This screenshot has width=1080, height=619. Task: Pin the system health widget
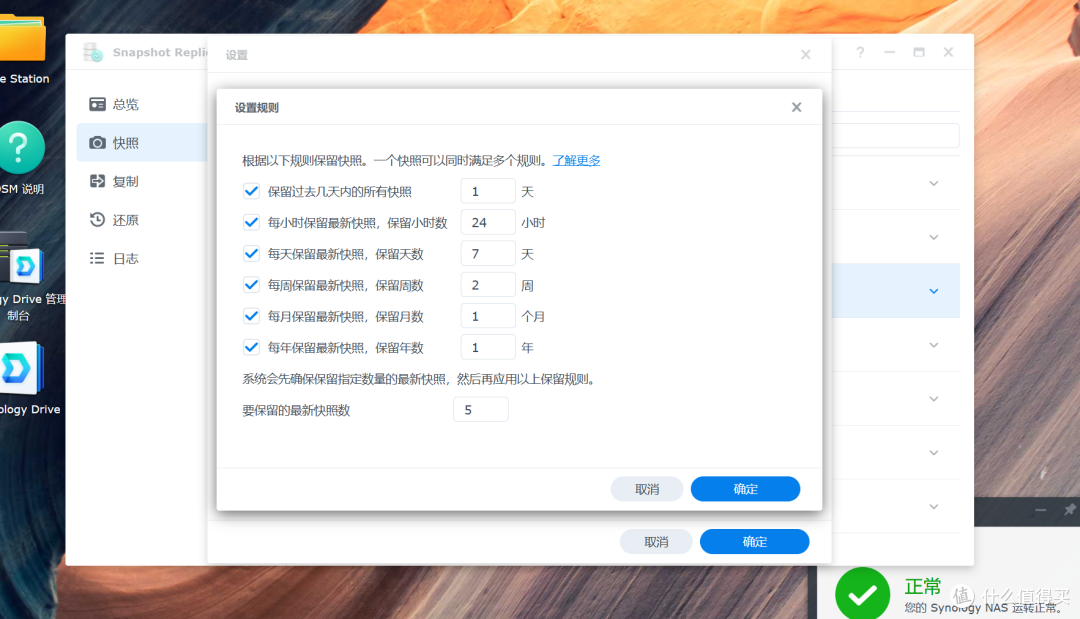(x=1069, y=510)
